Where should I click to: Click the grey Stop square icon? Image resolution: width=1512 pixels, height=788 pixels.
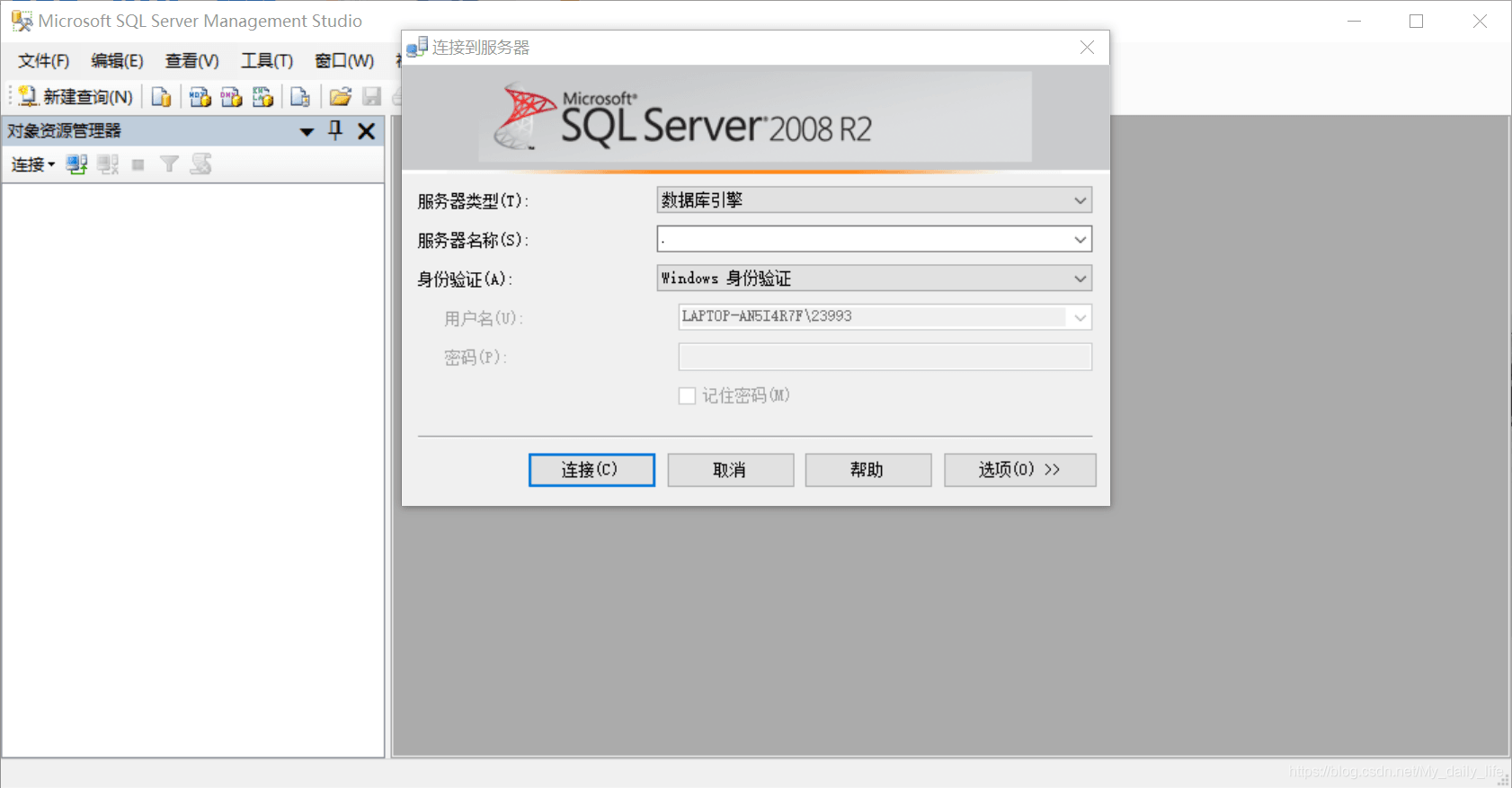pos(138,164)
